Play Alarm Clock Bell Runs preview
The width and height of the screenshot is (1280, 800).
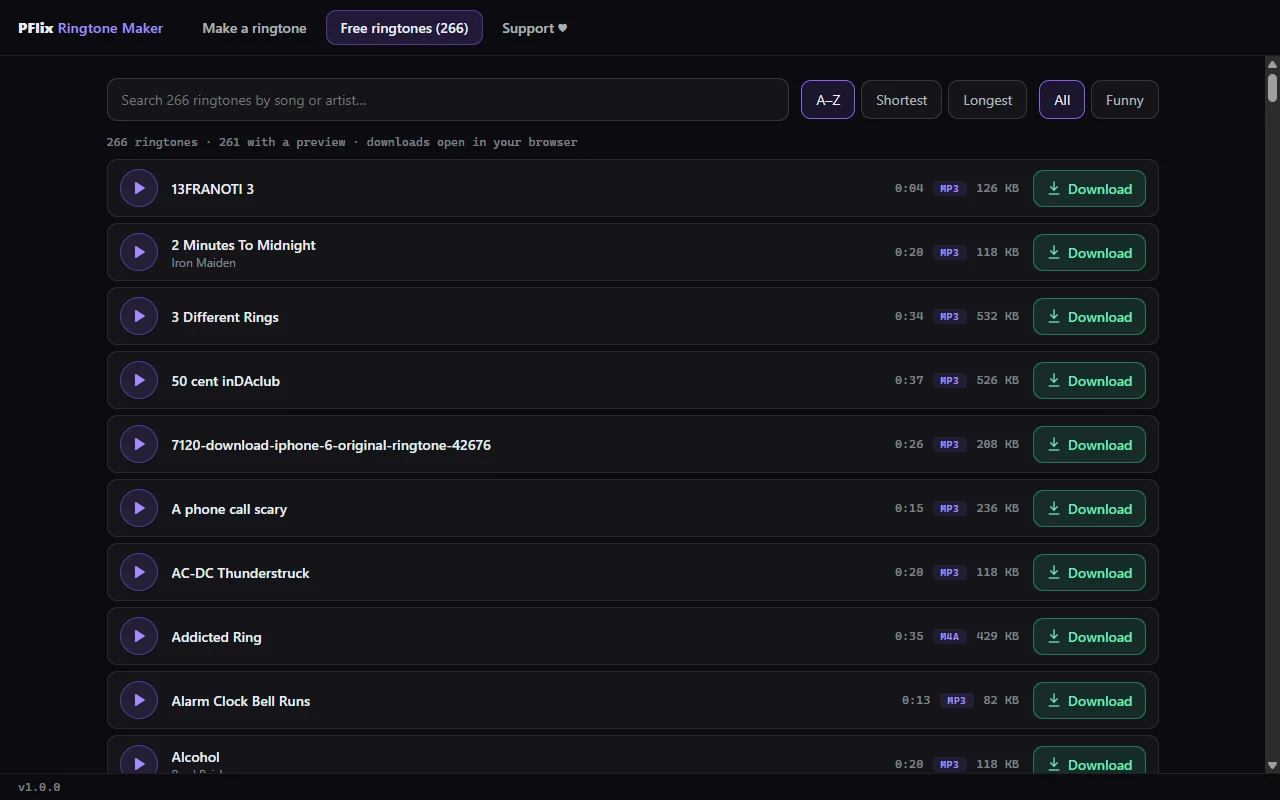click(139, 700)
